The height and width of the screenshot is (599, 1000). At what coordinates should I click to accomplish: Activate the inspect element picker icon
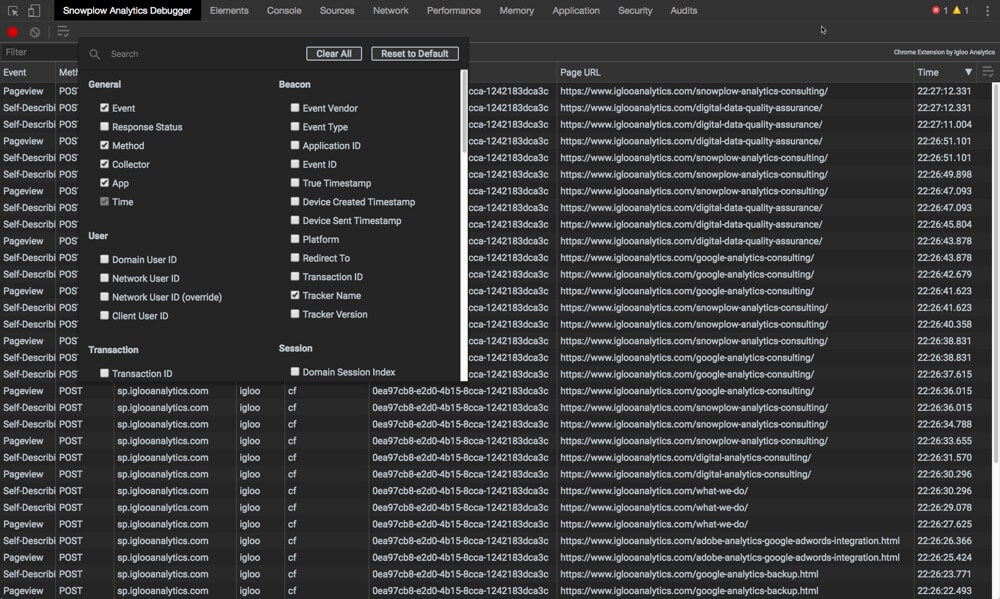(x=13, y=10)
